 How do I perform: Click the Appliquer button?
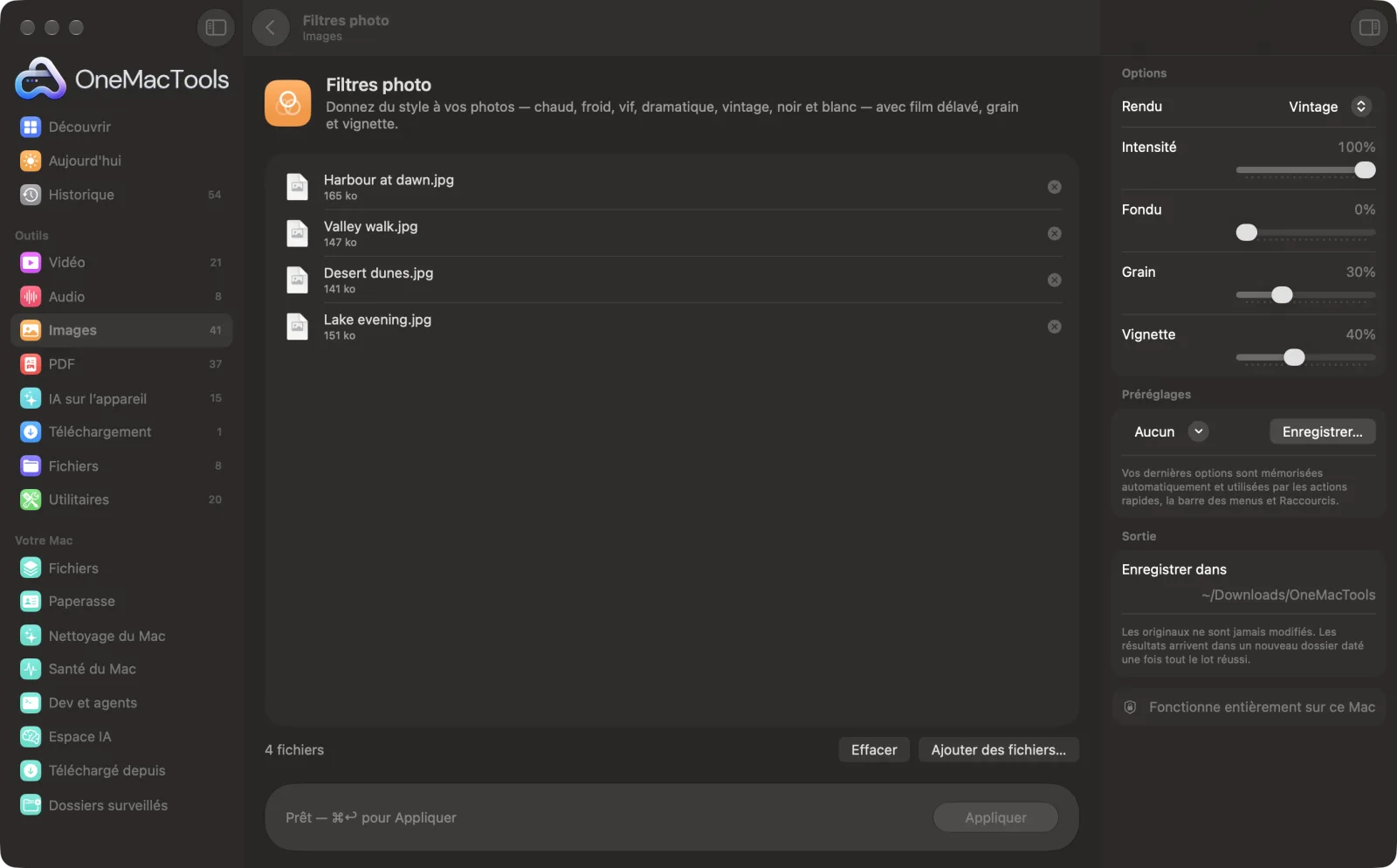pos(995,817)
